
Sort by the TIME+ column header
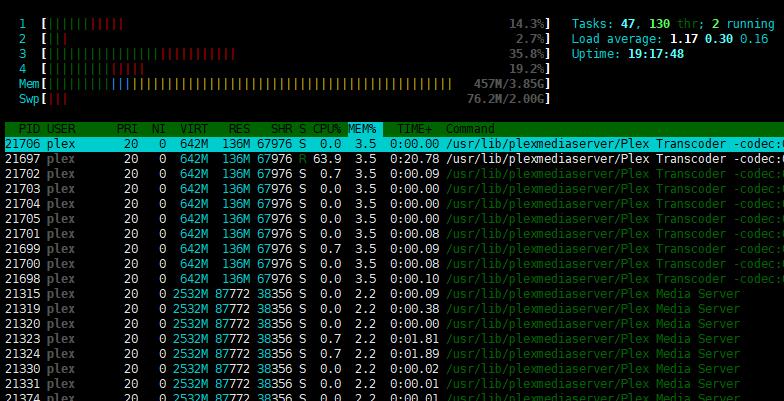point(414,129)
